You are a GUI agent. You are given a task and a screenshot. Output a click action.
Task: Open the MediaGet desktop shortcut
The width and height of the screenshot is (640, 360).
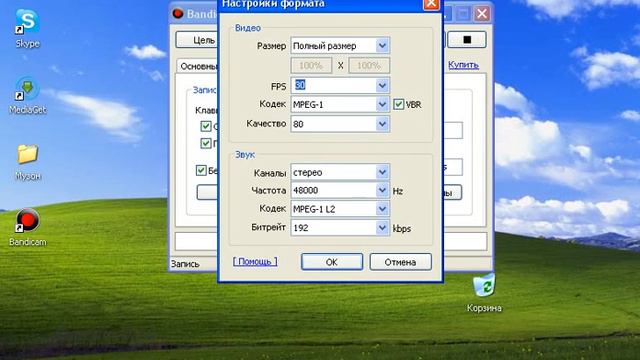pos(27,95)
